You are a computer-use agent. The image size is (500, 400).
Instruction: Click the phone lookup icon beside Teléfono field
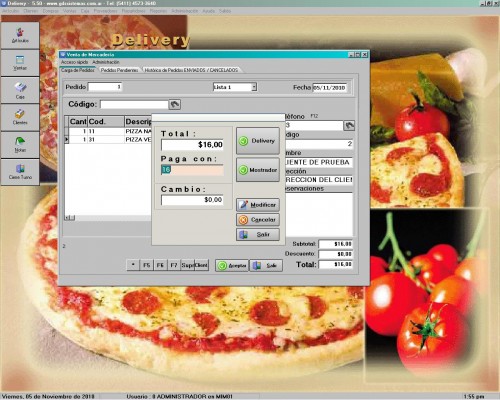pyautogui.click(x=349, y=126)
